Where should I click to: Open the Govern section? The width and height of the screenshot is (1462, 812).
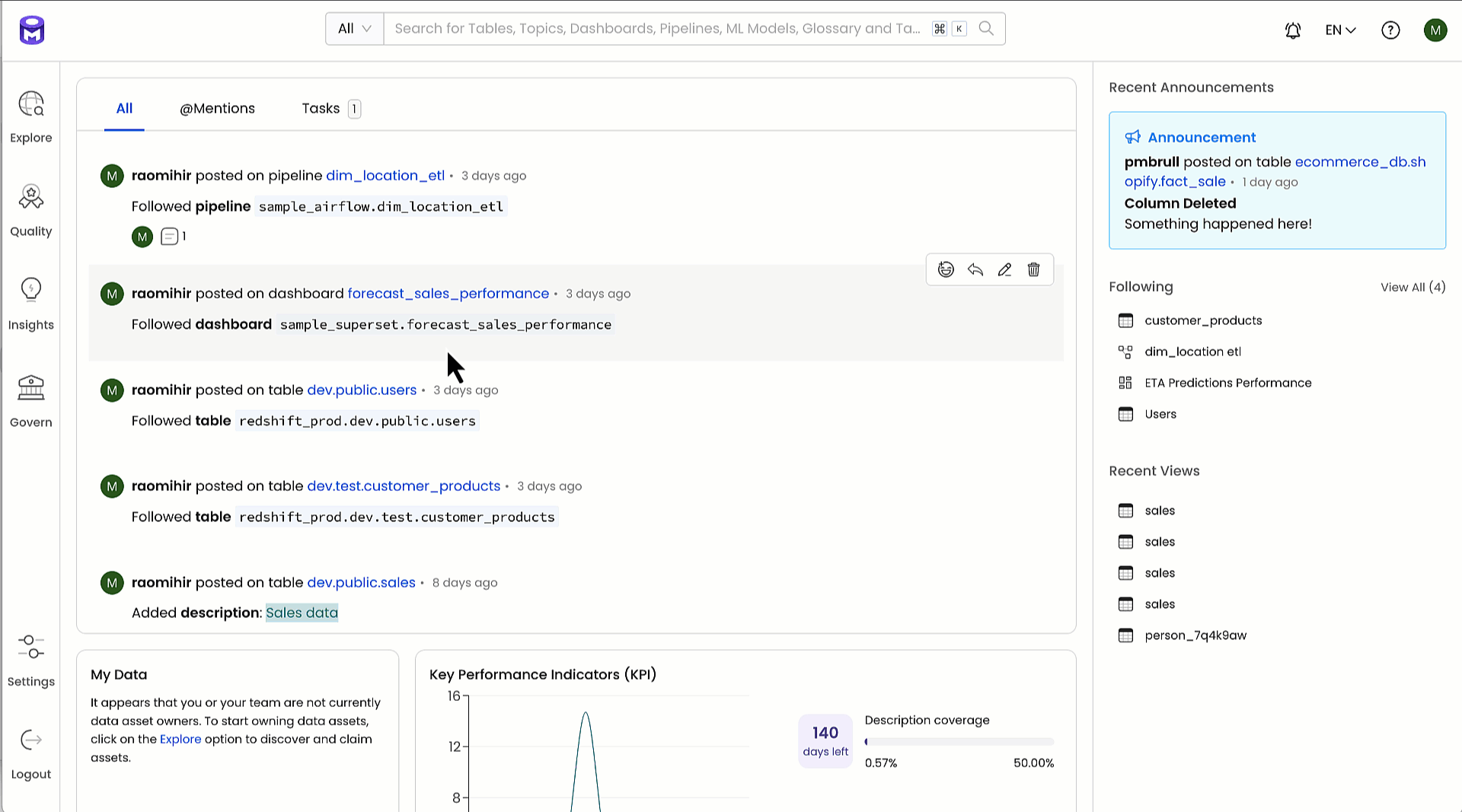click(x=30, y=400)
